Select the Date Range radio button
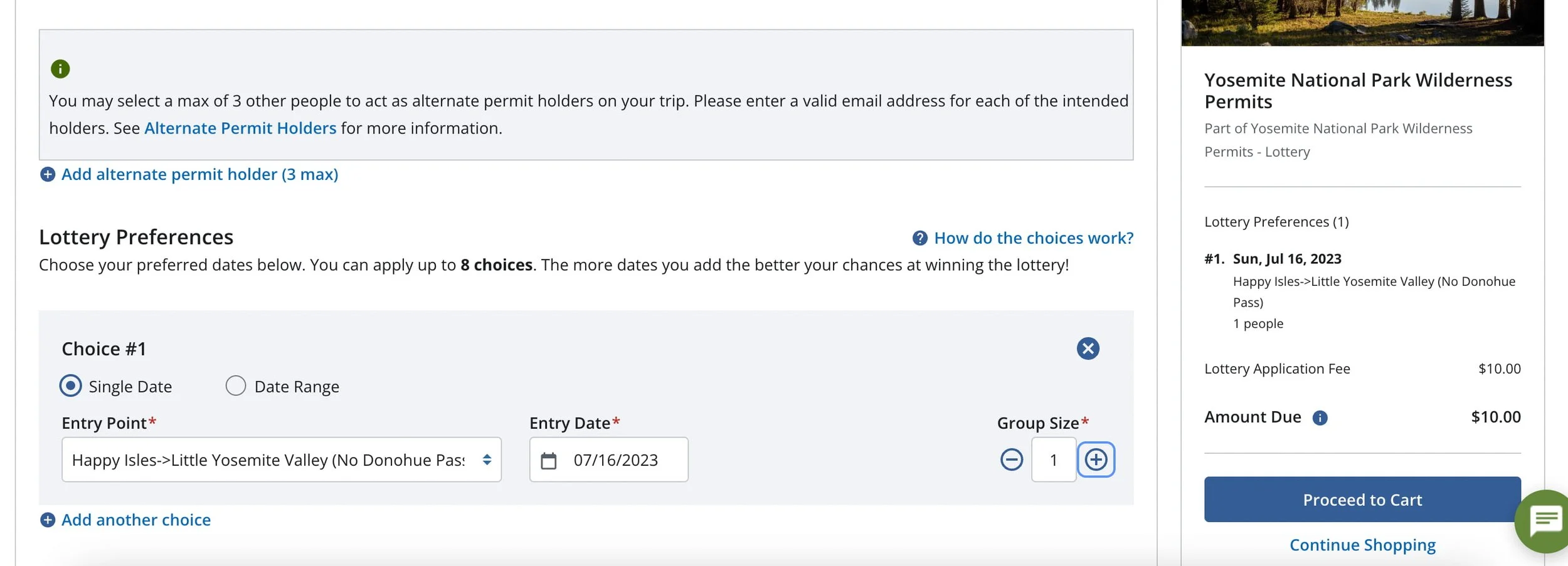1568x566 pixels. pyautogui.click(x=236, y=385)
